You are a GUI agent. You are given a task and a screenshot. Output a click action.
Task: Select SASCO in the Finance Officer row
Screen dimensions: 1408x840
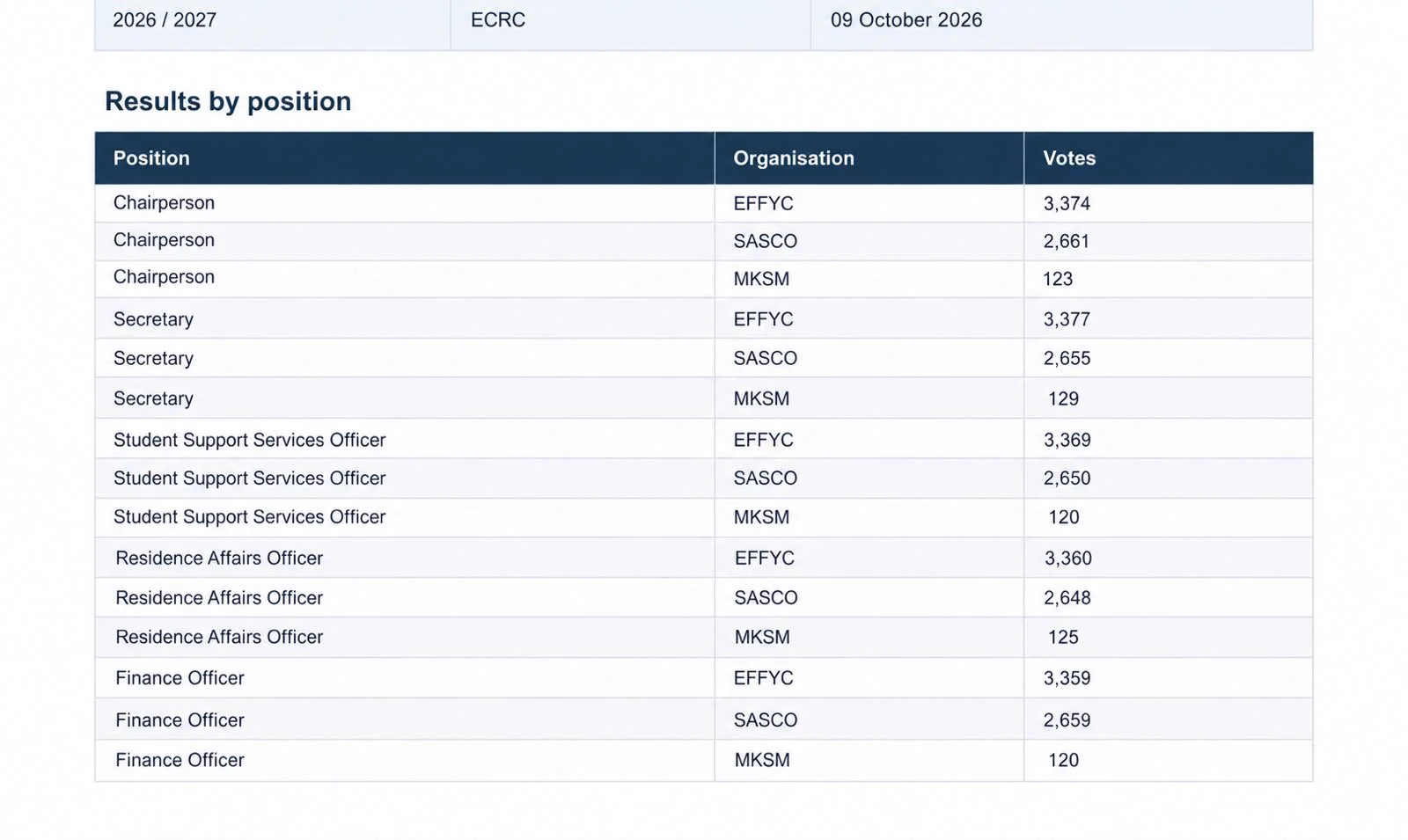pyautogui.click(x=766, y=720)
